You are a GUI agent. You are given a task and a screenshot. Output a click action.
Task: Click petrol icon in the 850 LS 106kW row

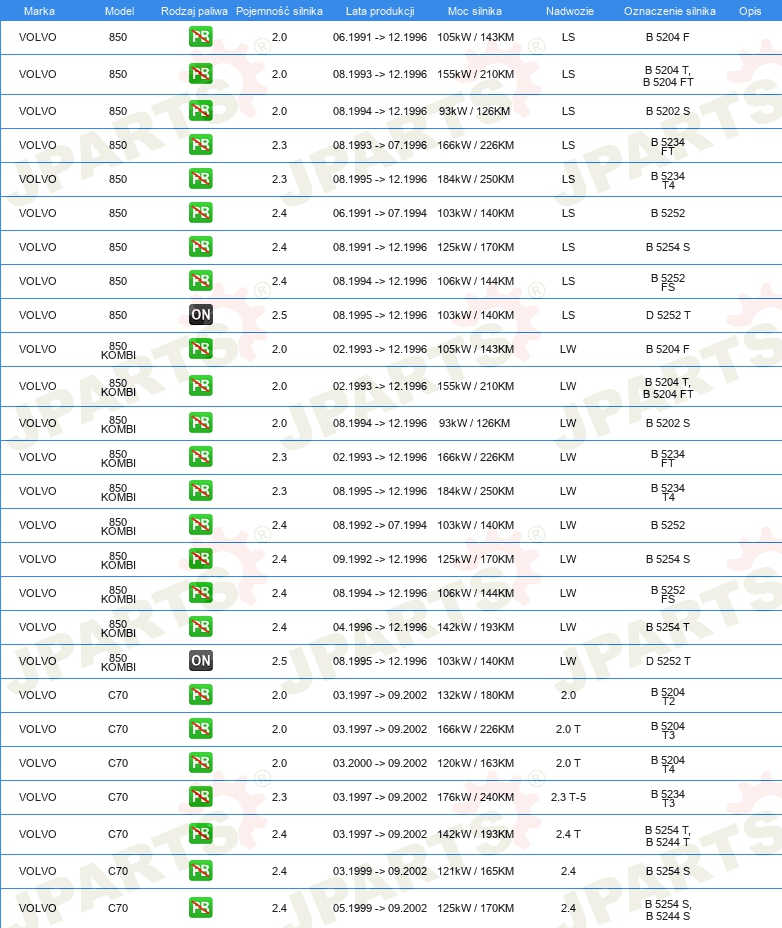coord(201,281)
